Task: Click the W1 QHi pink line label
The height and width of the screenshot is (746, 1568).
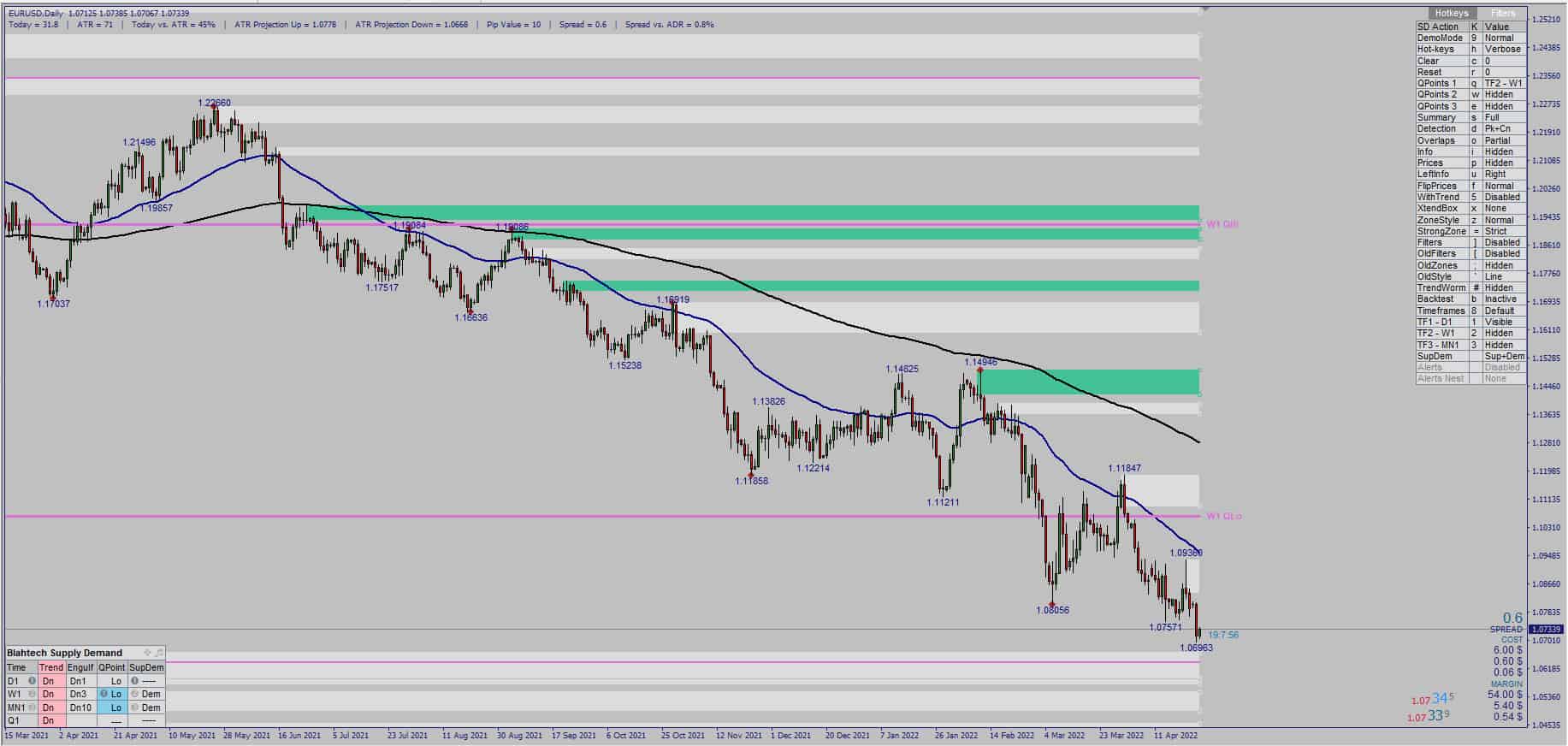Action: [1222, 224]
